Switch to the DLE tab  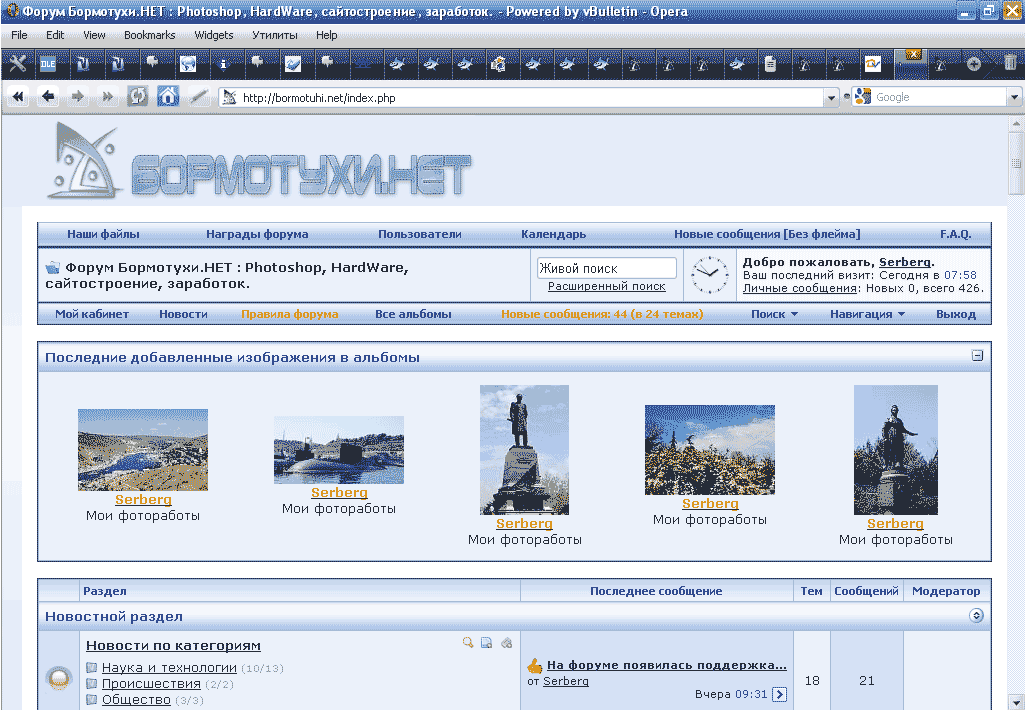point(48,63)
